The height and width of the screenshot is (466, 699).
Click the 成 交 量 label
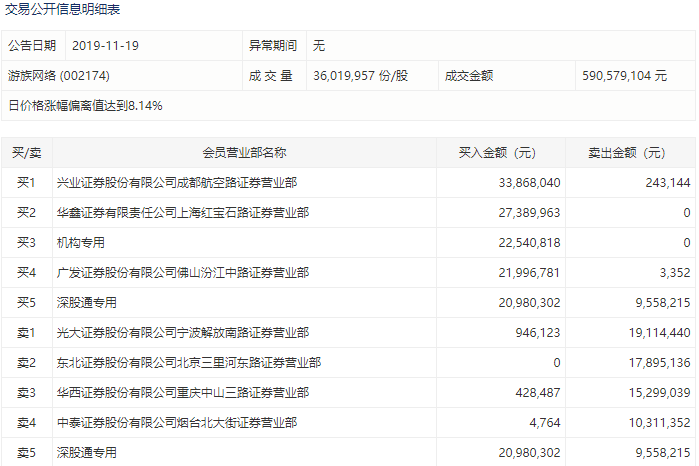[x=271, y=75]
